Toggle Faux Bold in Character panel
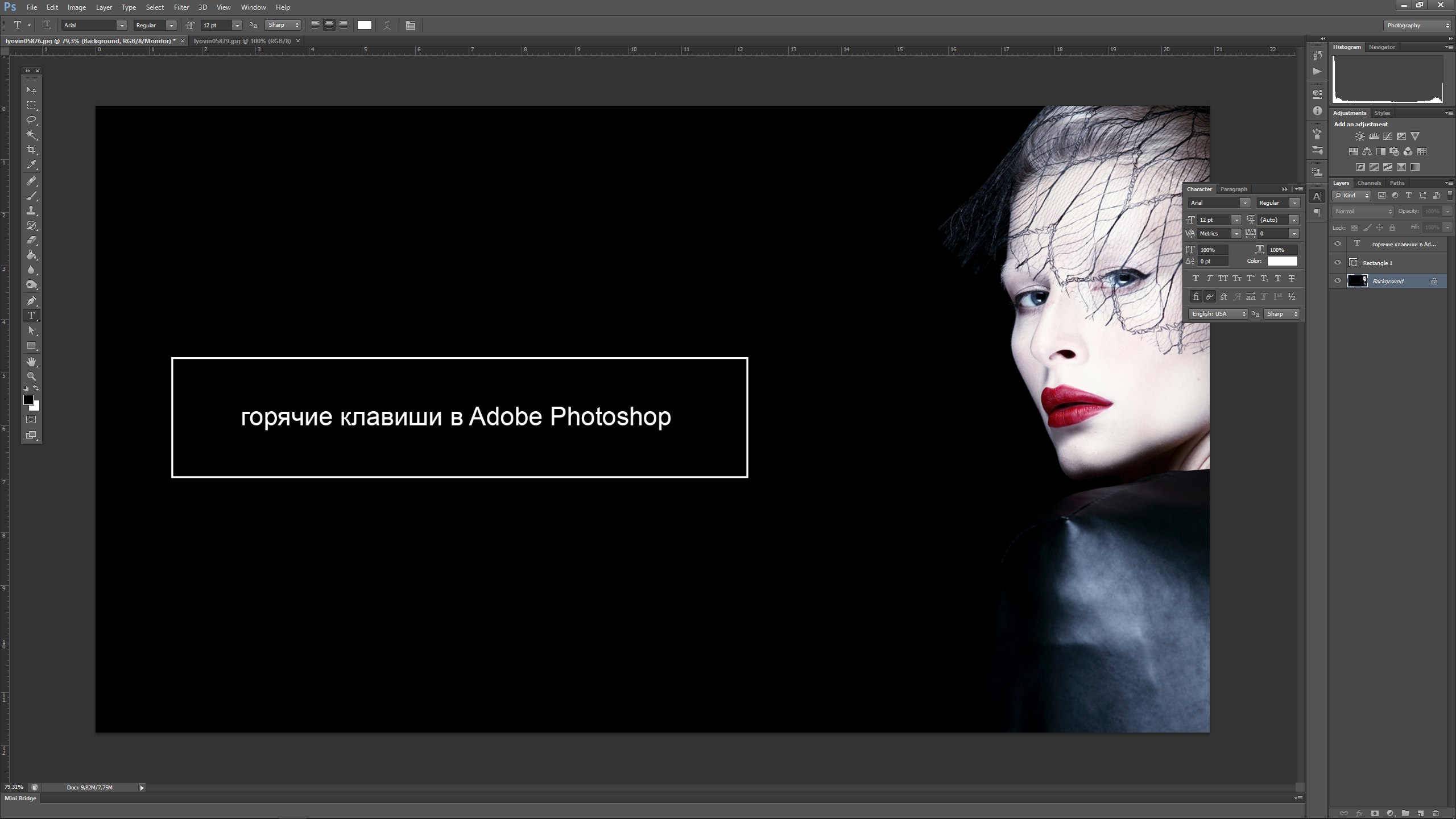 point(1196,279)
